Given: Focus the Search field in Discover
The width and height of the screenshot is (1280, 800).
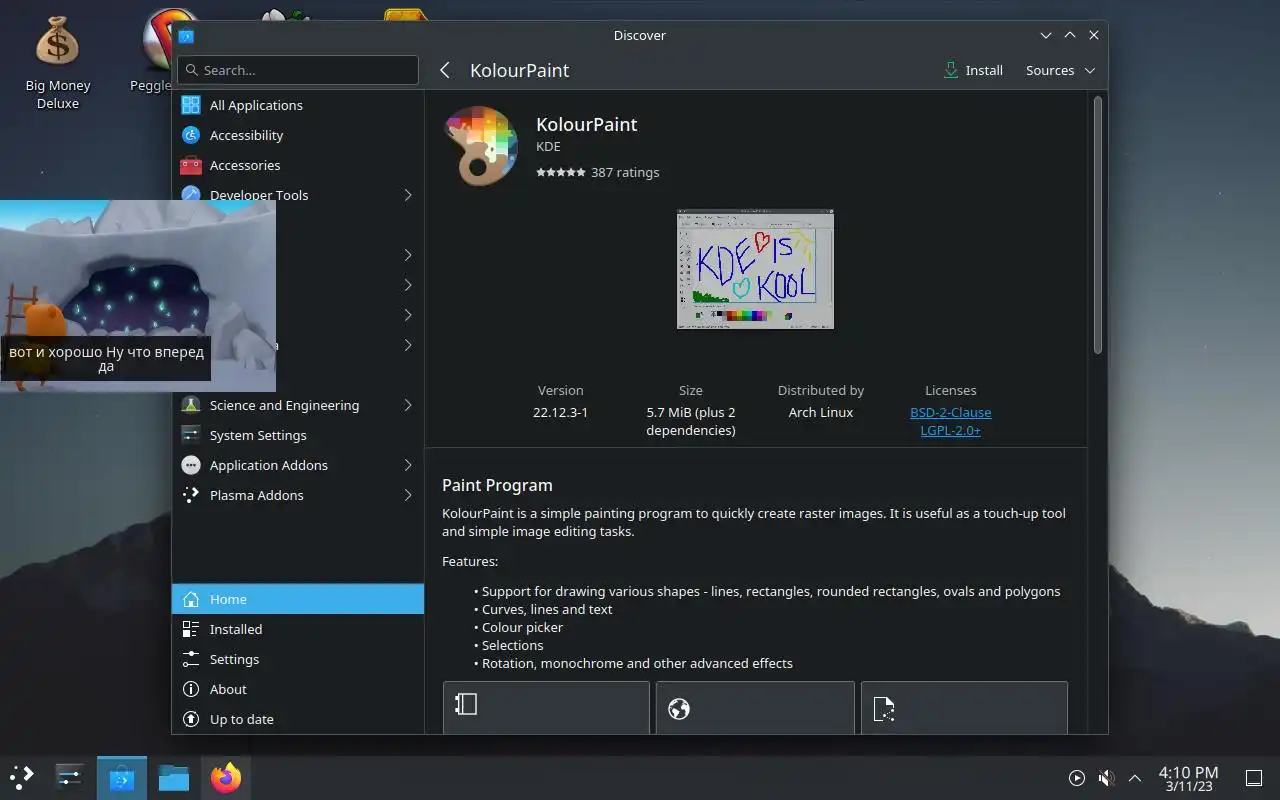Looking at the screenshot, I should 298,70.
